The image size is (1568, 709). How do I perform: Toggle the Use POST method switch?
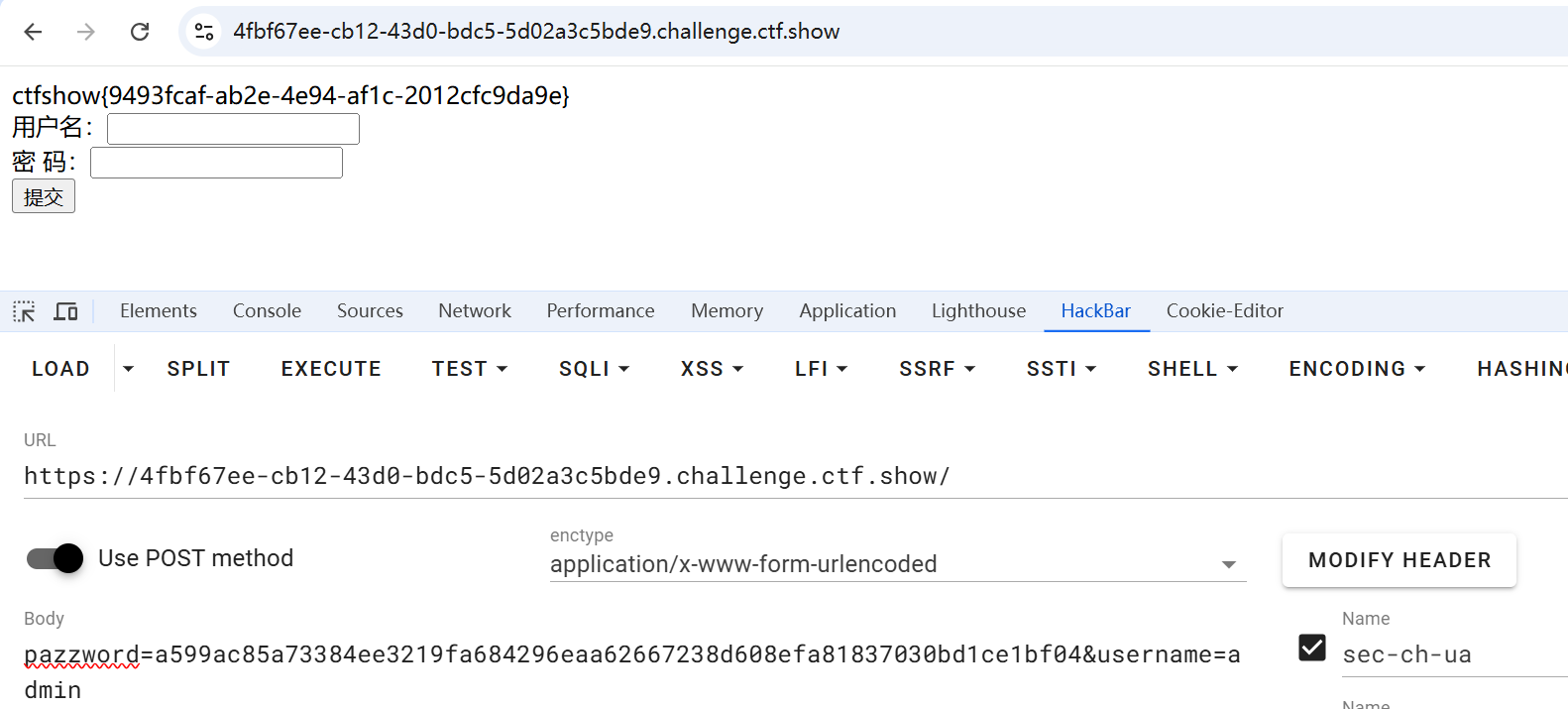coord(56,558)
